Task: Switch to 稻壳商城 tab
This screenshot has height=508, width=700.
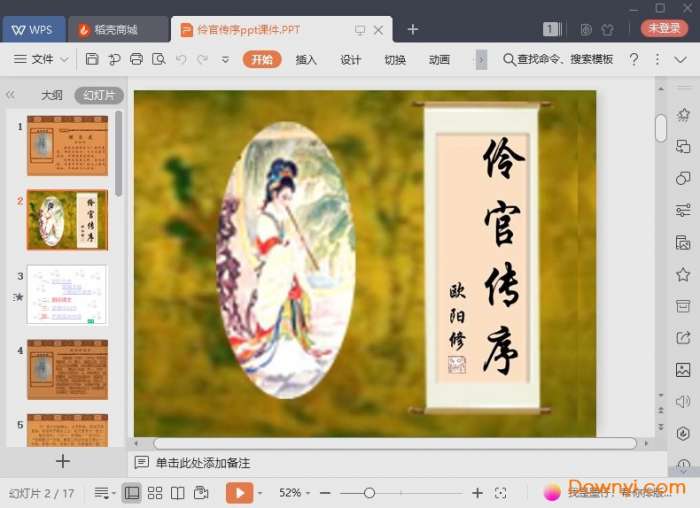Action: tap(118, 29)
